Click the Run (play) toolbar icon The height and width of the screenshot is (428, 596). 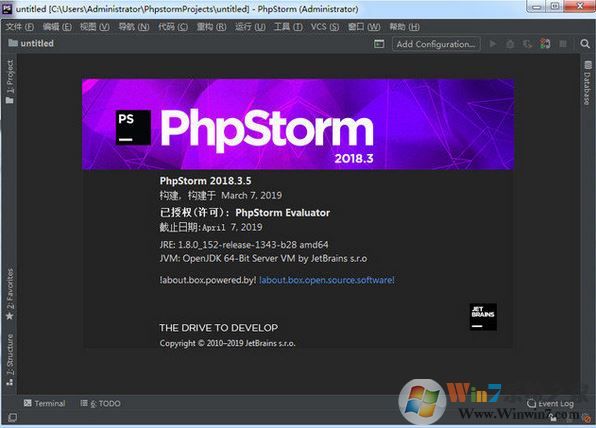coord(493,44)
